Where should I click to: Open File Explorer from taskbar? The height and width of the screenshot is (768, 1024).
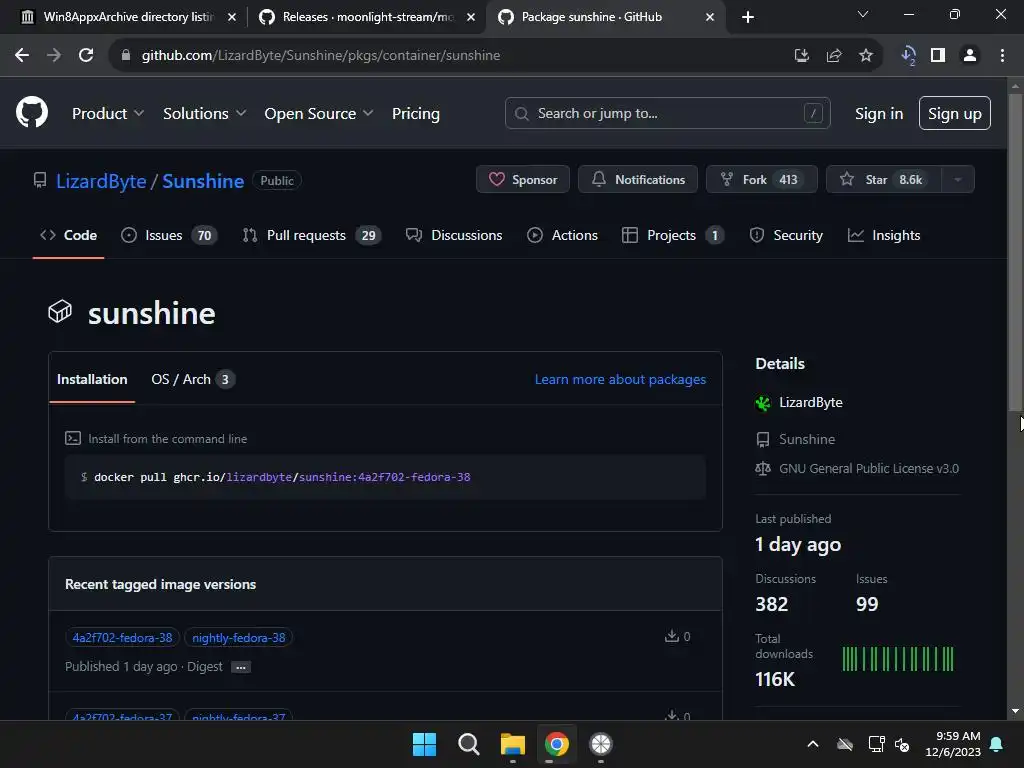point(513,744)
